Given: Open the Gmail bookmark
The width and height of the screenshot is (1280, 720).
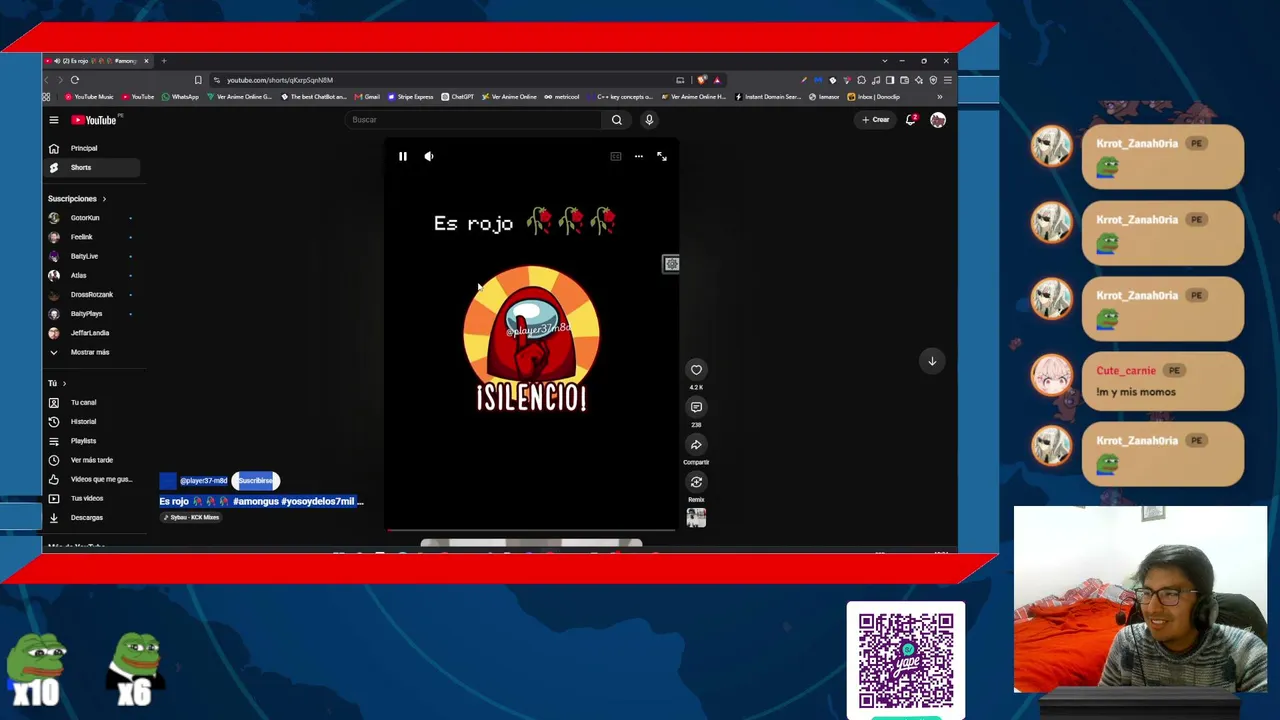Looking at the screenshot, I should [367, 97].
